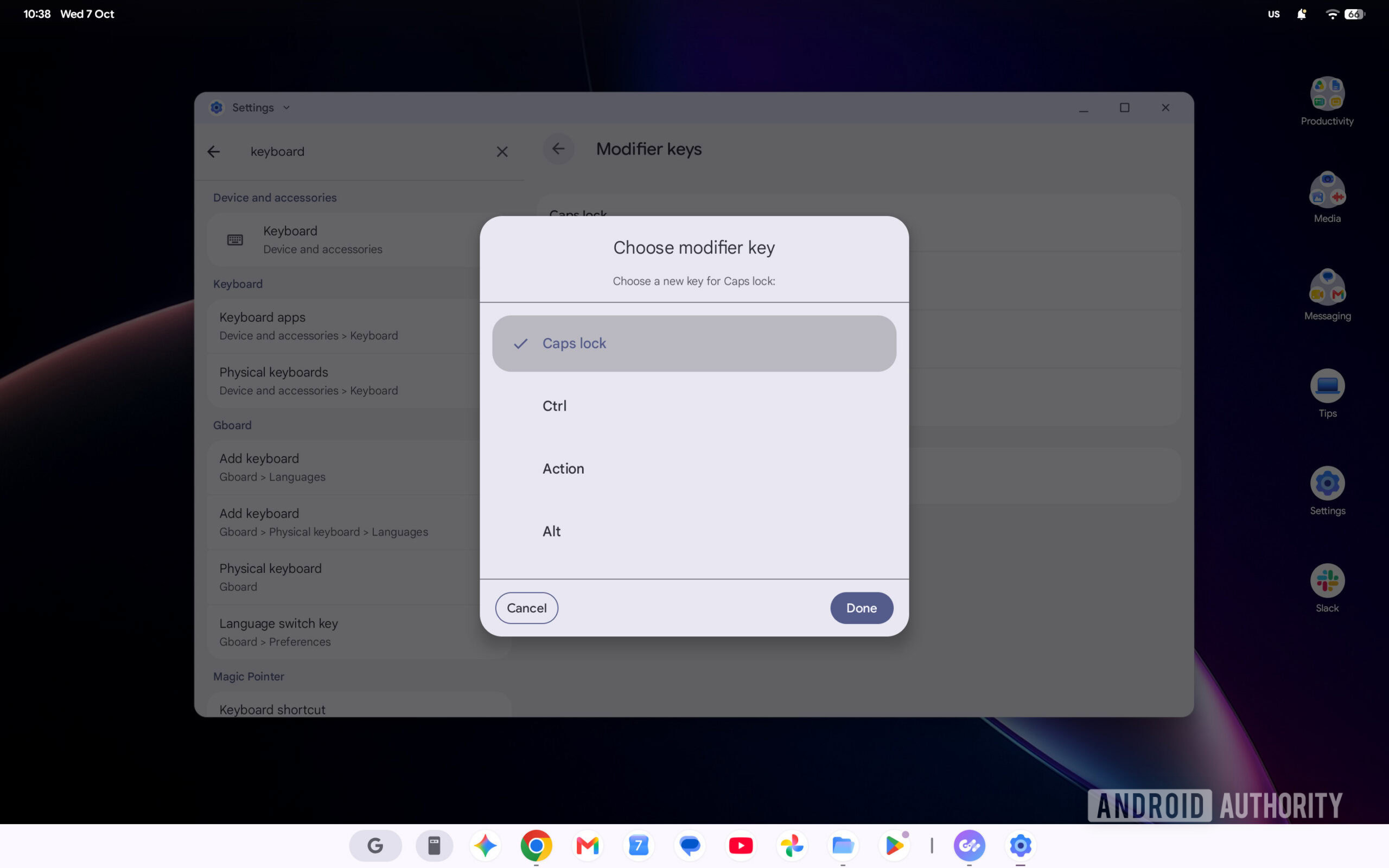Choose Ctrl as the new key

click(694, 406)
